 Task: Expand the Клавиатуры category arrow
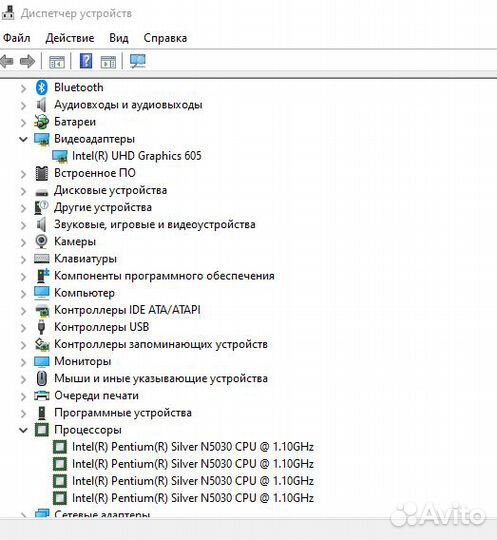pyautogui.click(x=23, y=259)
